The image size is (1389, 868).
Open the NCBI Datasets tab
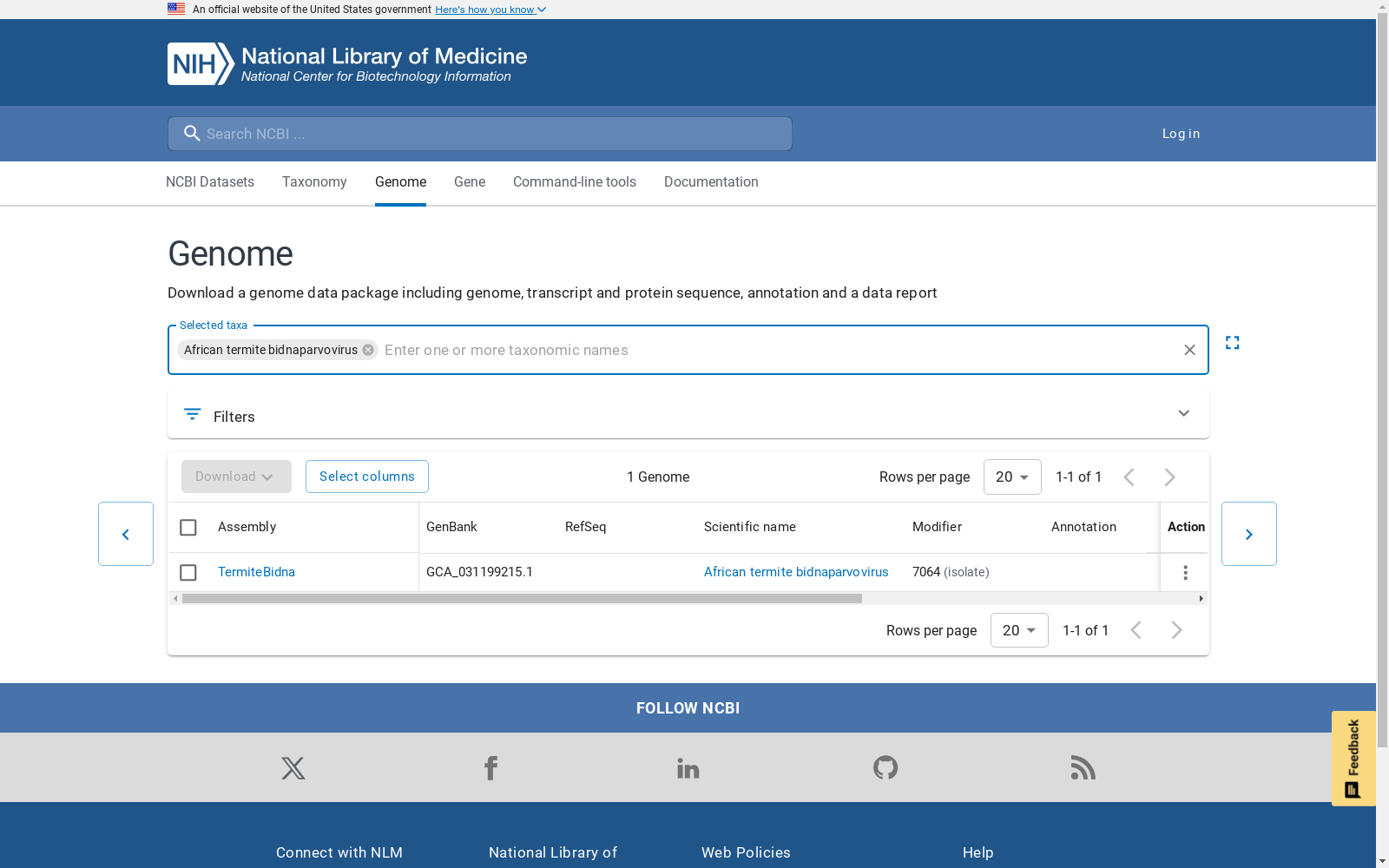[210, 182]
